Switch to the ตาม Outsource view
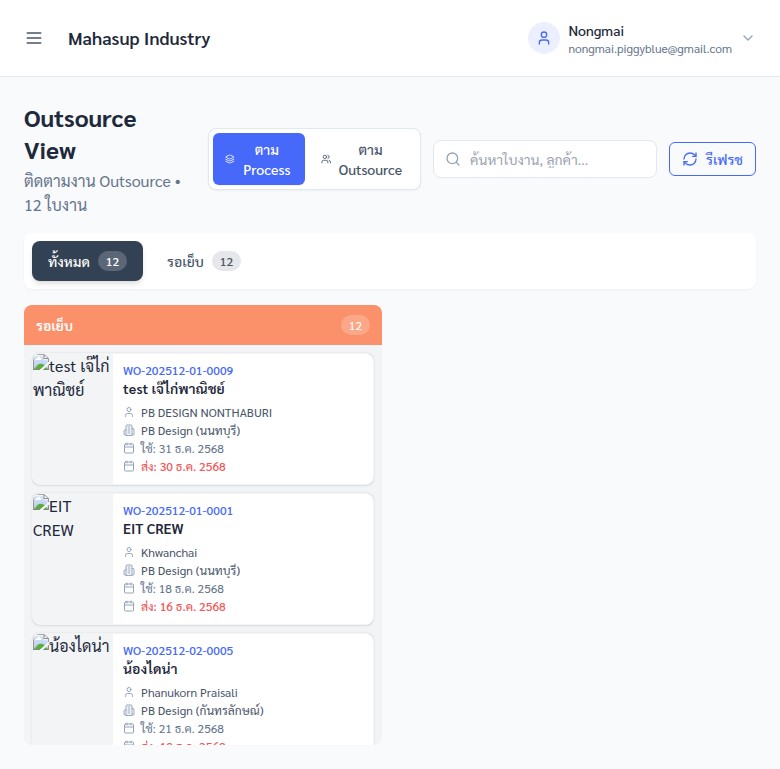Screen dimensions: 780x769 (362, 159)
